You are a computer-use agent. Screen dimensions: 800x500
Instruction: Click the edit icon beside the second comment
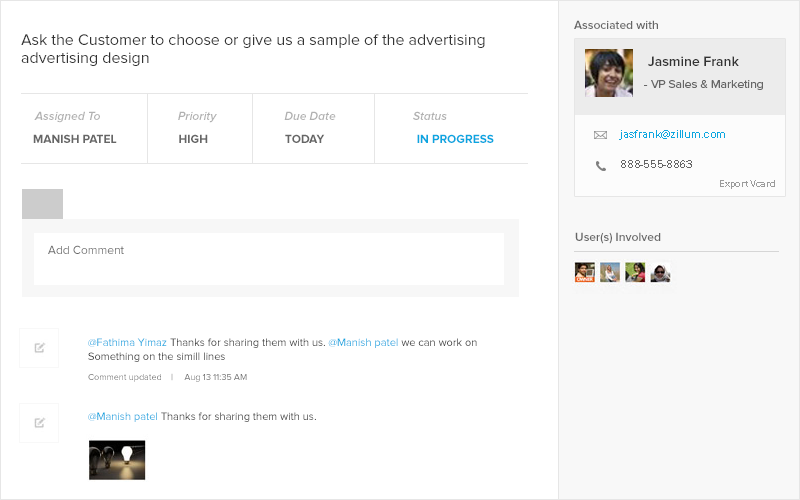point(39,423)
